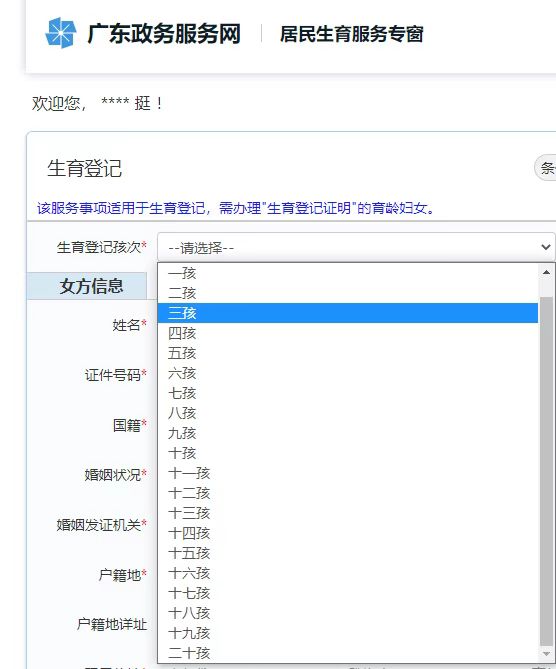The image size is (556, 669).
Task: Select the 八孩 option
Action: (348, 413)
